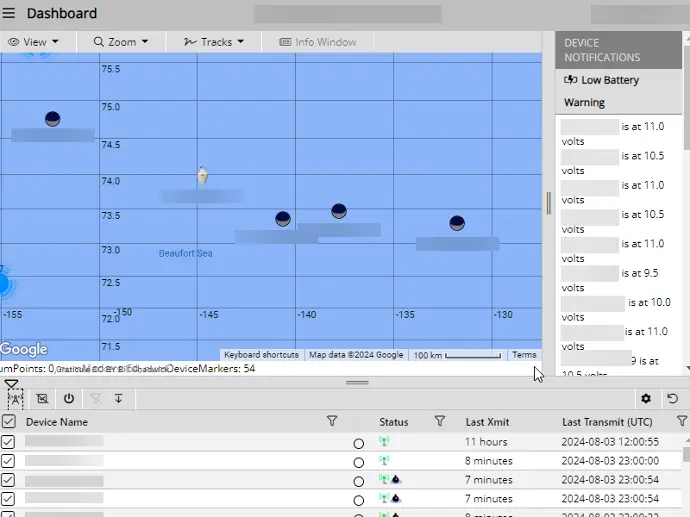Click the 'is at 9.5' volts notification

tap(610, 280)
